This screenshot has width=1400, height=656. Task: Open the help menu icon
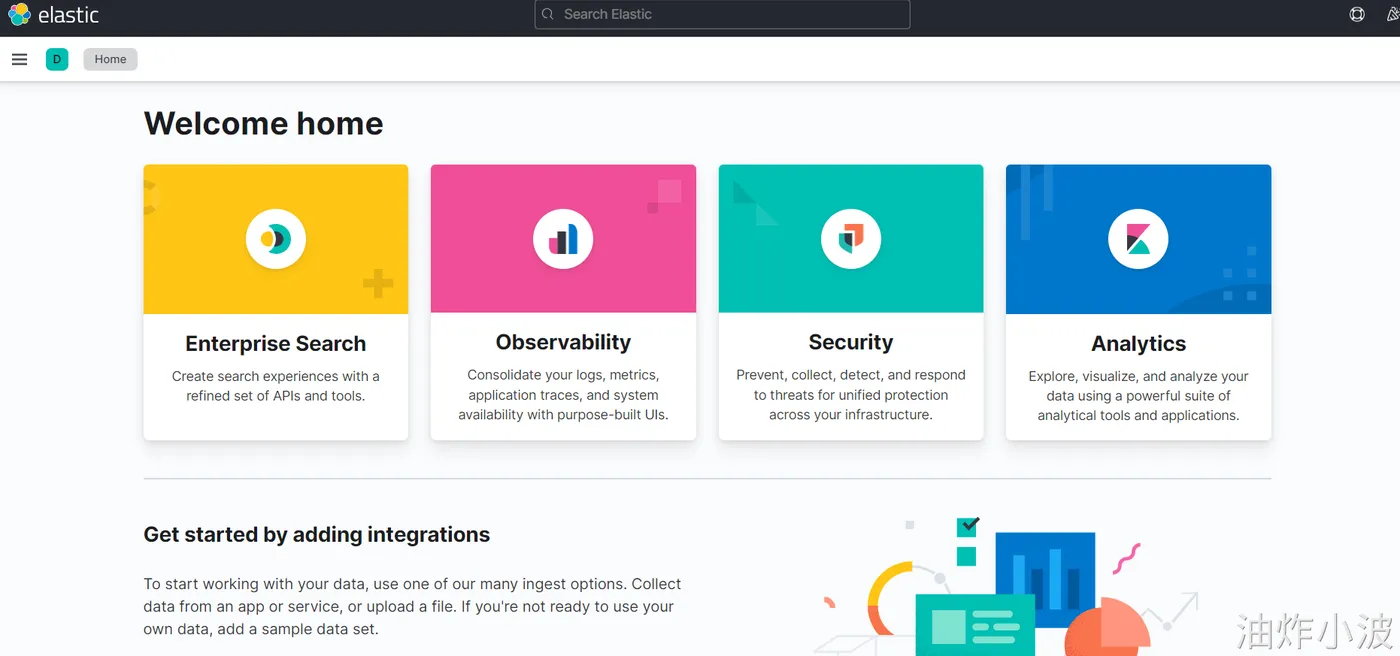(1357, 15)
